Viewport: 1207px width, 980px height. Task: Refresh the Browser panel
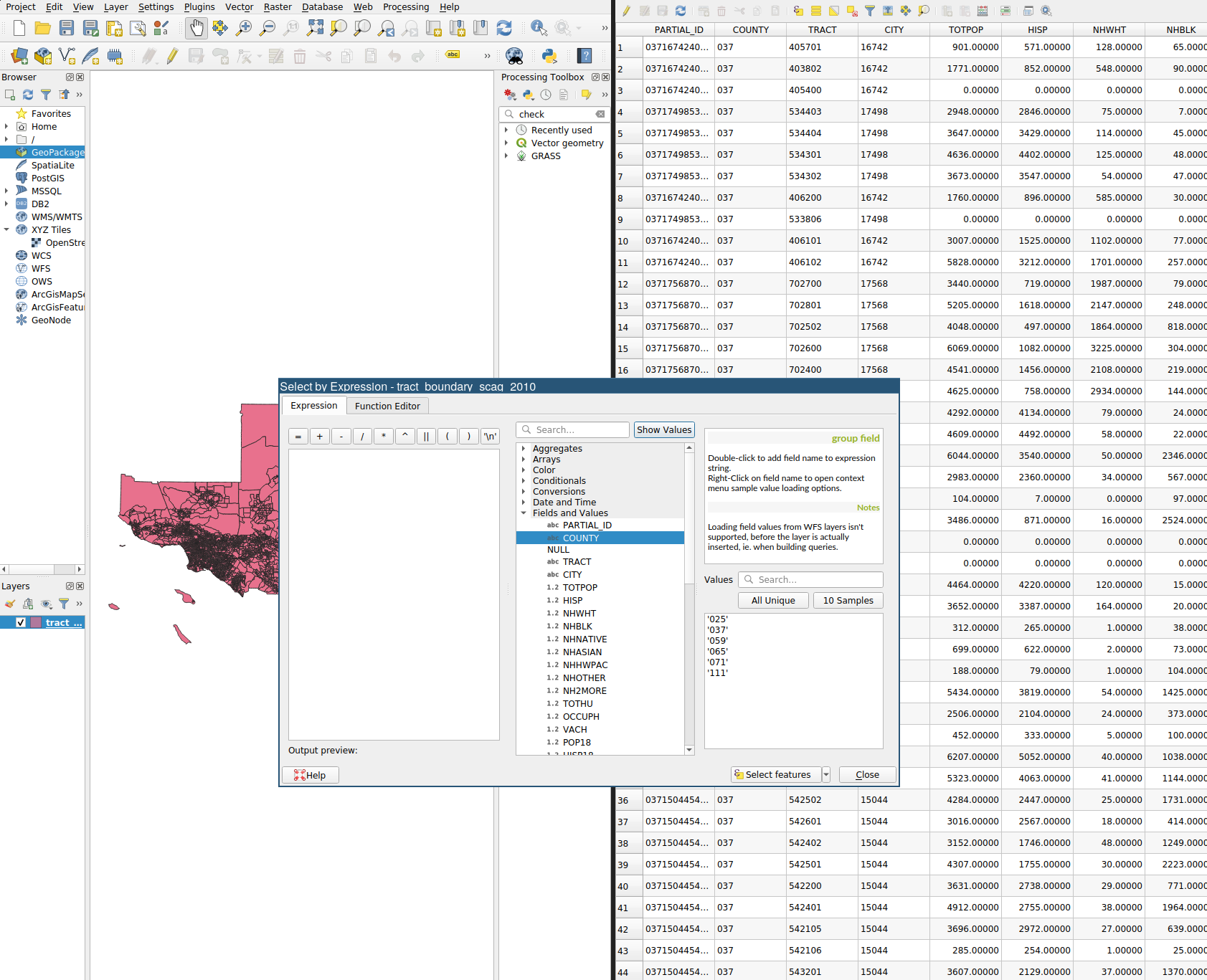click(28, 95)
